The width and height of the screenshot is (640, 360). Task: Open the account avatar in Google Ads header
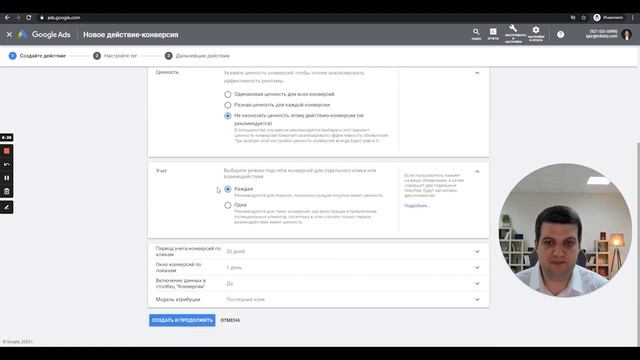click(627, 34)
